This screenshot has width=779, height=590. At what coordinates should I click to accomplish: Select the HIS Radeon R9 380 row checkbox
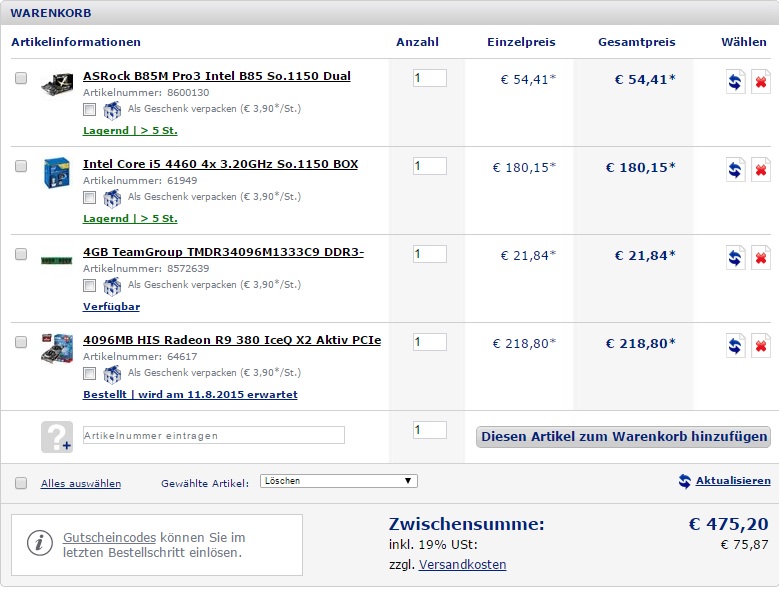tap(21, 342)
